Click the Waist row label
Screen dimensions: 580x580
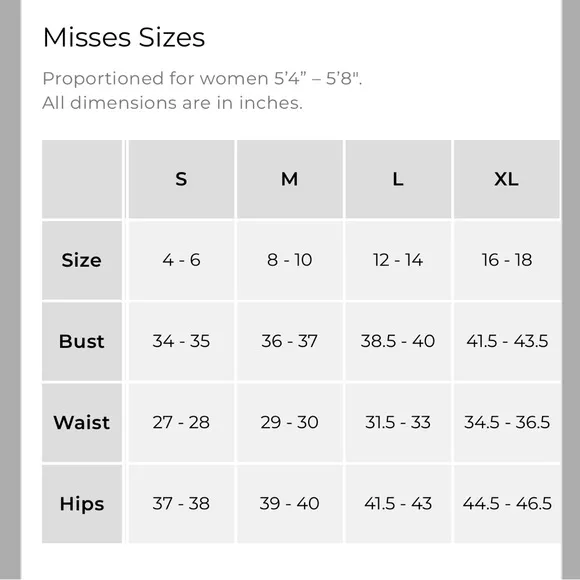82,422
